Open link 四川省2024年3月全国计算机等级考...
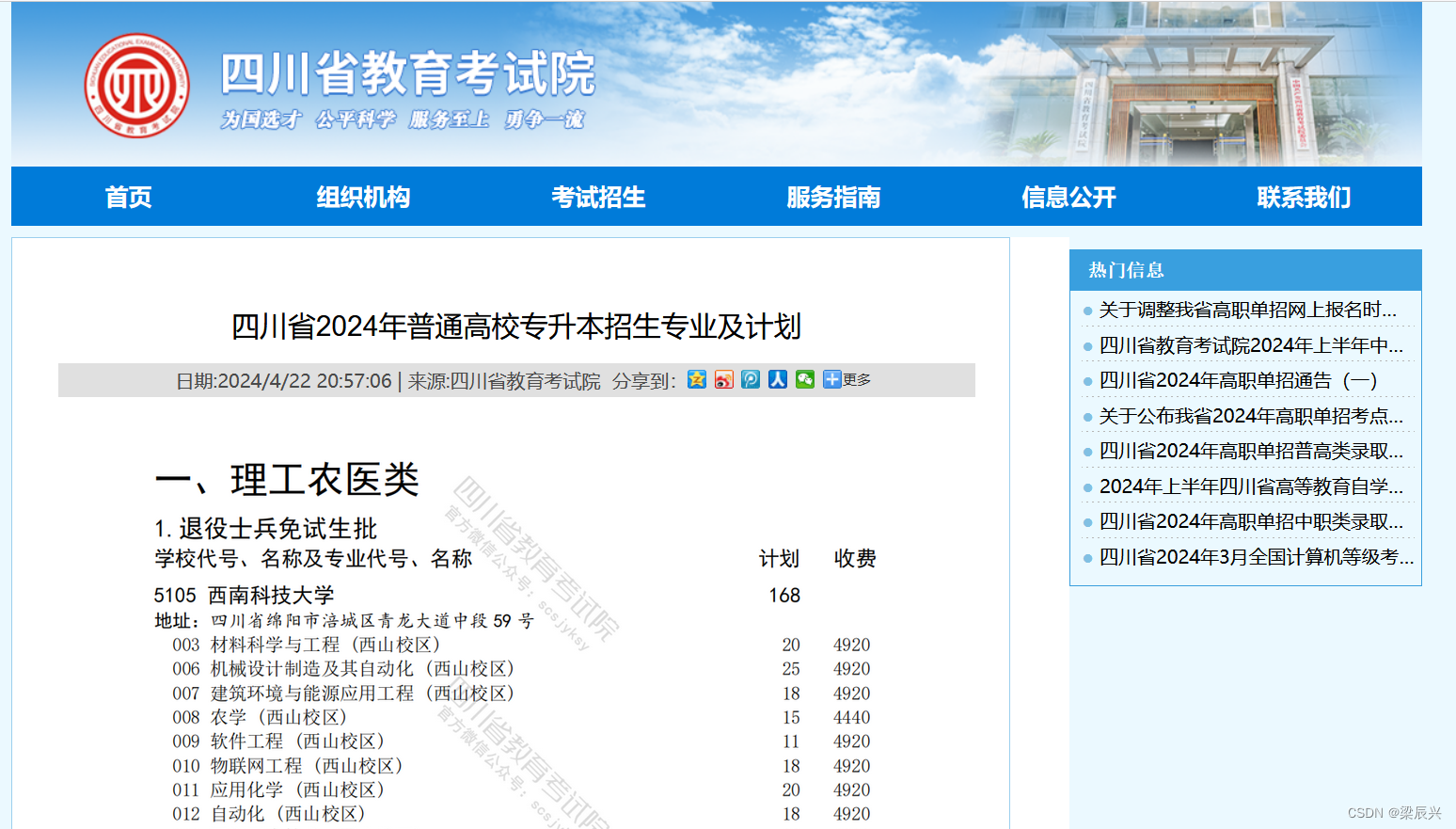The image size is (1456, 829). [x=1257, y=557]
